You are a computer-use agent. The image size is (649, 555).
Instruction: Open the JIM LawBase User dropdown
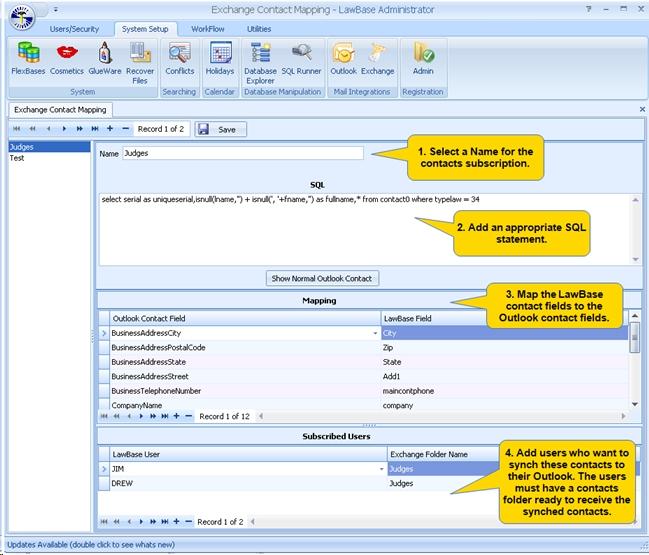(382, 469)
